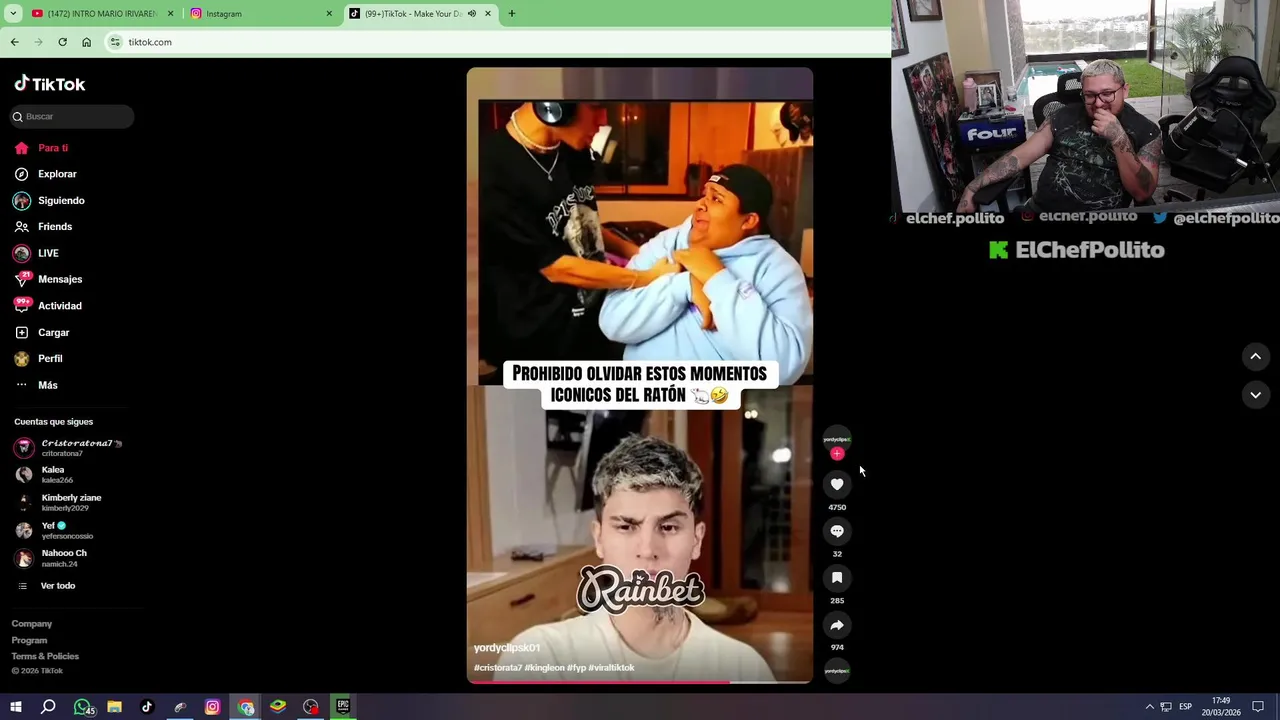The width and height of the screenshot is (1280, 720).
Task: Pause the playing TikTok video
Action: (x=640, y=376)
